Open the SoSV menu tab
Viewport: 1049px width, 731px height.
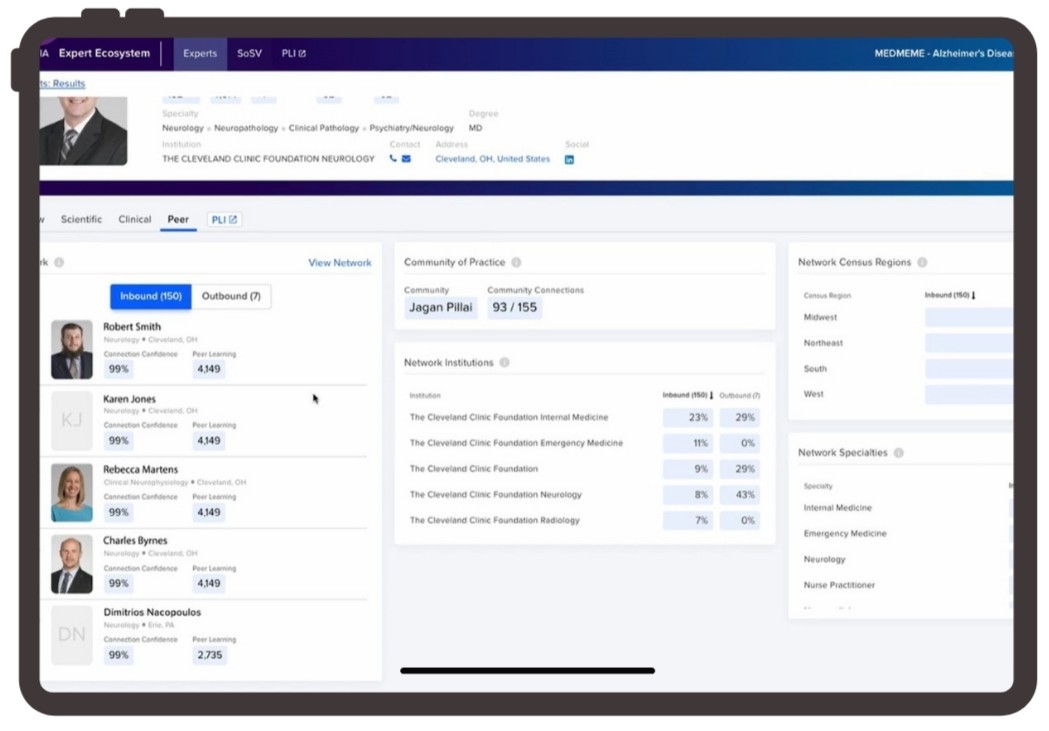tap(249, 54)
